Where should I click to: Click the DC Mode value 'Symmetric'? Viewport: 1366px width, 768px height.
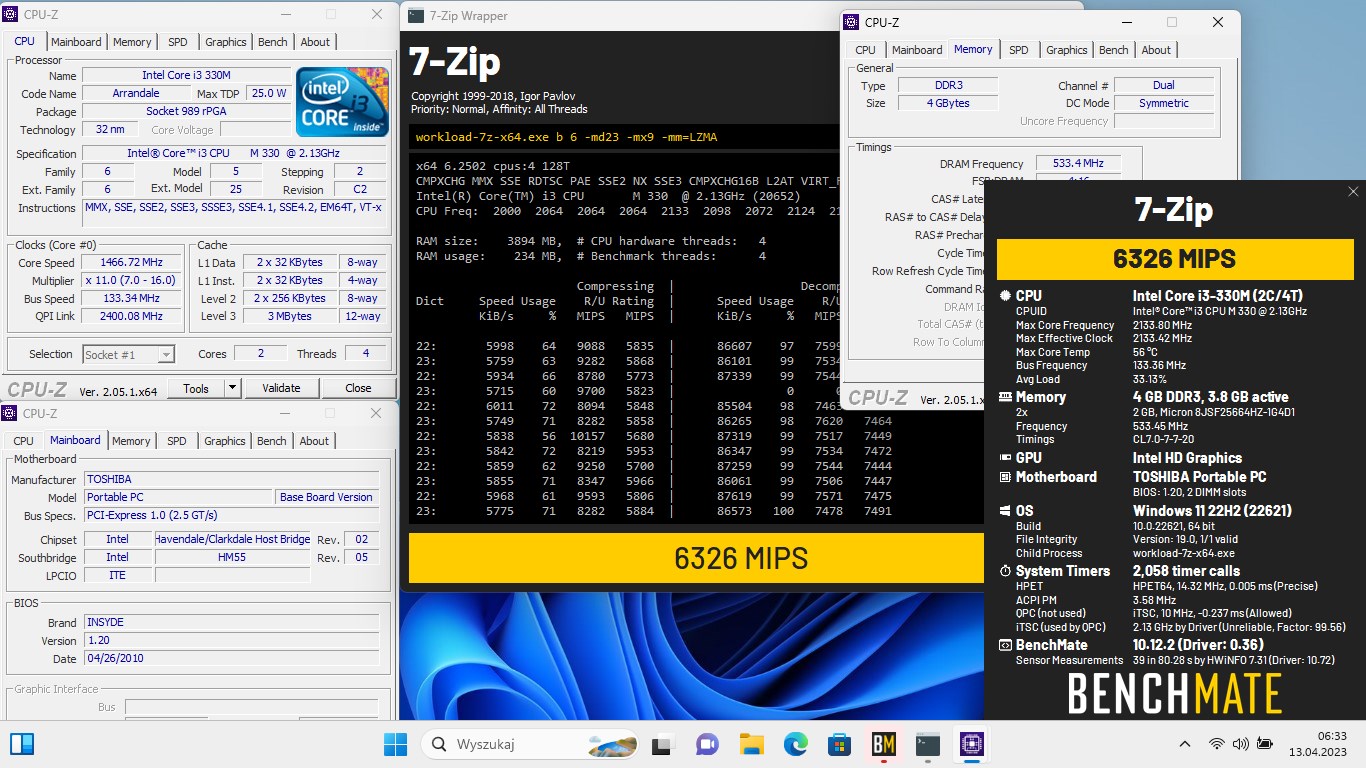pos(1164,103)
